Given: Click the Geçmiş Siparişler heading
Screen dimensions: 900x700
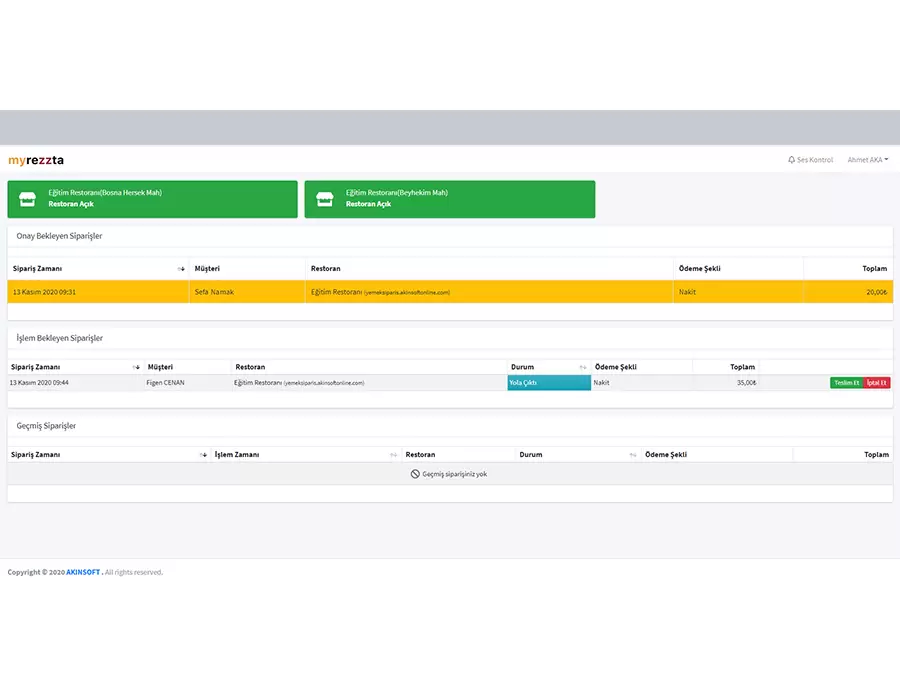Looking at the screenshot, I should click(46, 426).
